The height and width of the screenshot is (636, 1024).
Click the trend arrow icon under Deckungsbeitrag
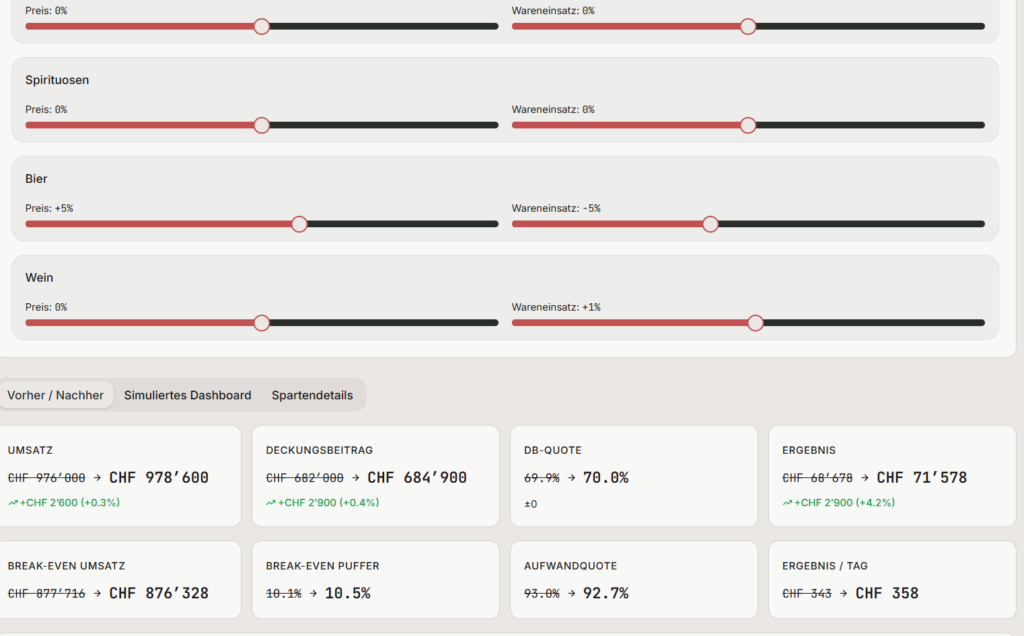click(271, 502)
